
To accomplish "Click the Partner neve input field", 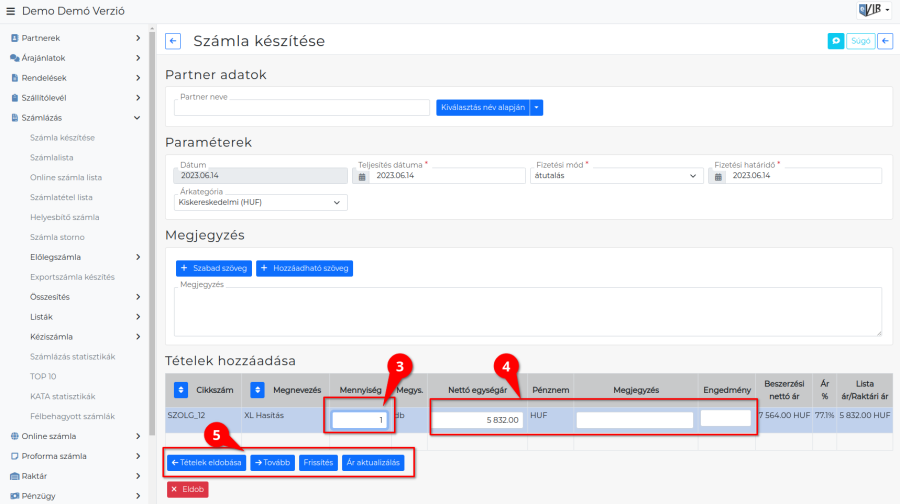I will coord(301,108).
